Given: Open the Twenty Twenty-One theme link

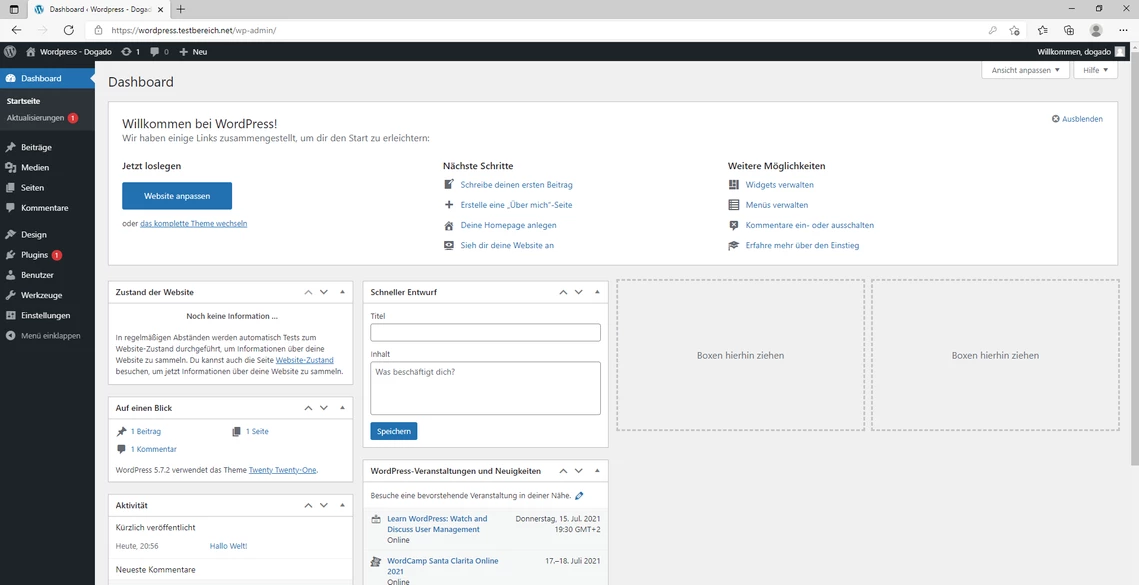Looking at the screenshot, I should (x=282, y=470).
